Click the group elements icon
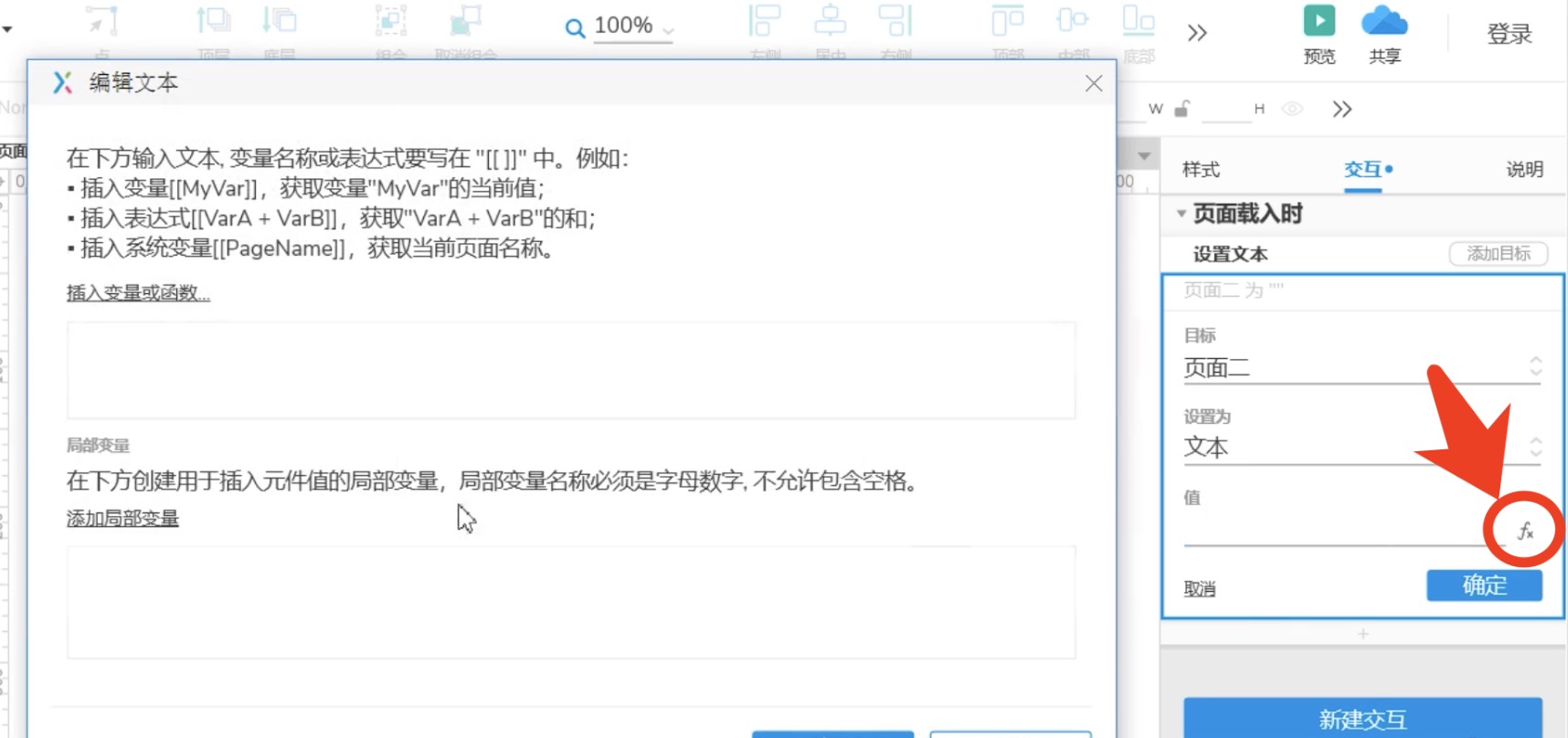 [391, 20]
